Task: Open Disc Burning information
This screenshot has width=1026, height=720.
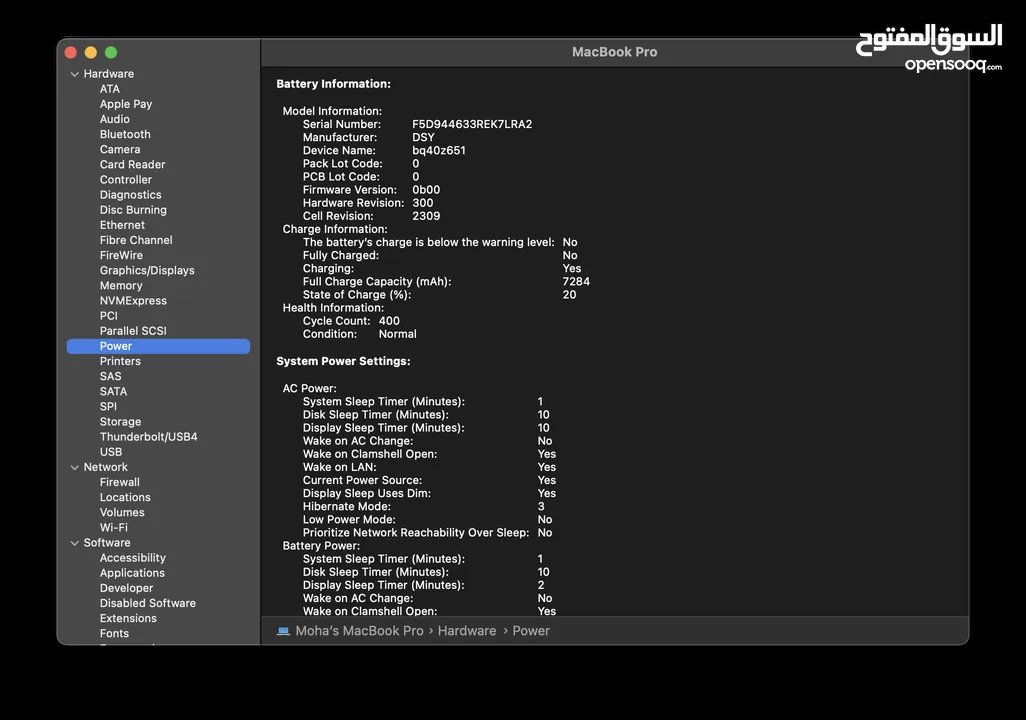Action: tap(133, 209)
